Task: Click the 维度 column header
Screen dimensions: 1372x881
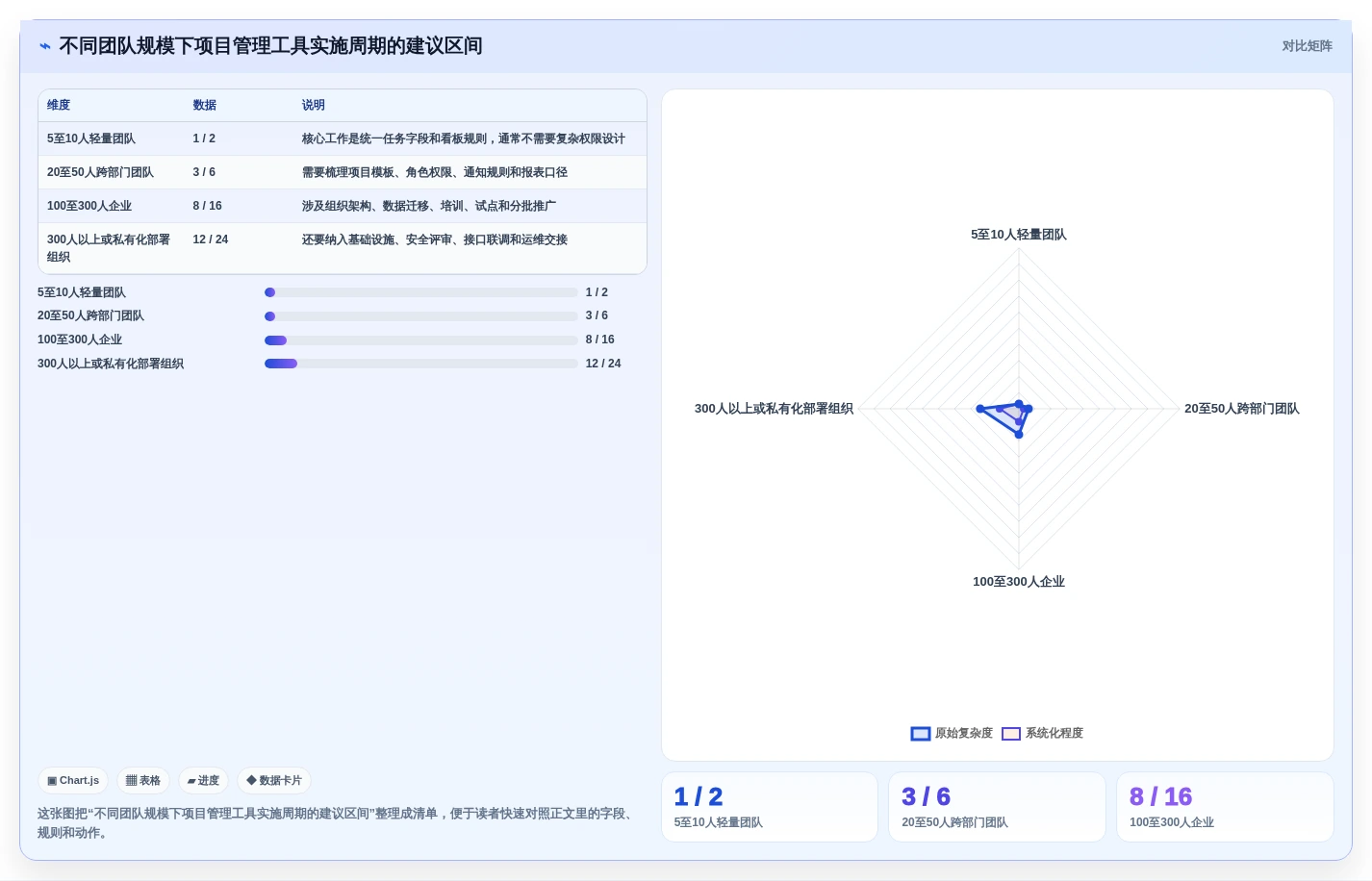Action: [x=59, y=106]
